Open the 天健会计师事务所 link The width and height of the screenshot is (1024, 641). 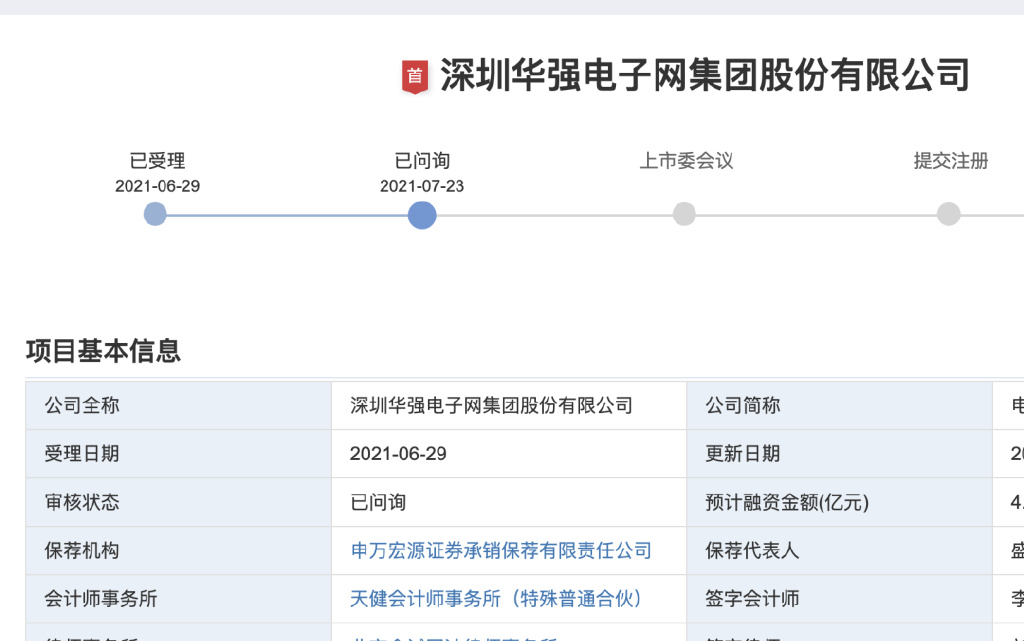(x=496, y=599)
